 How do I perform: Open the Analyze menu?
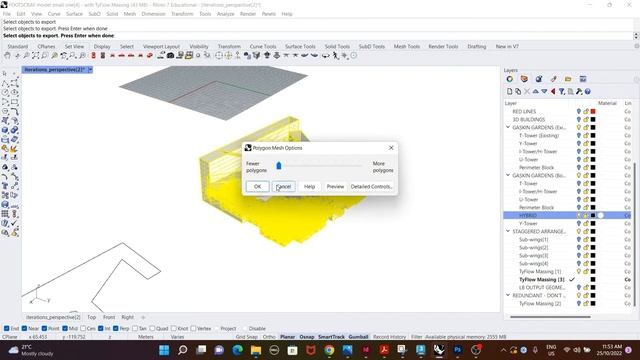(x=225, y=14)
